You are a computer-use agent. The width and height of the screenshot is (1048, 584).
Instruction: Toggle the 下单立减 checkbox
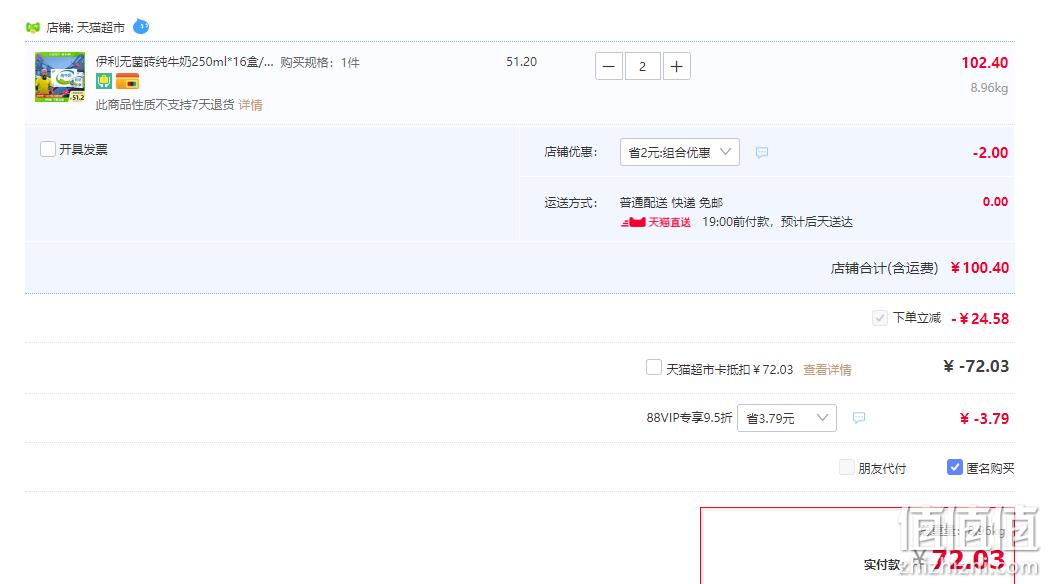pyautogui.click(x=880, y=318)
